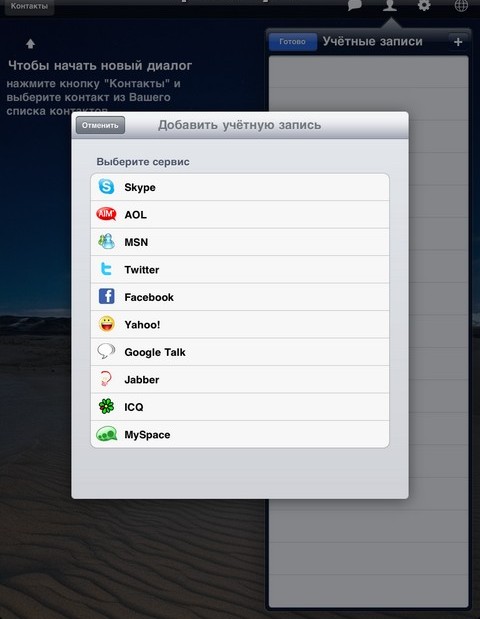Open chats via speech bubble icon

coord(354,6)
